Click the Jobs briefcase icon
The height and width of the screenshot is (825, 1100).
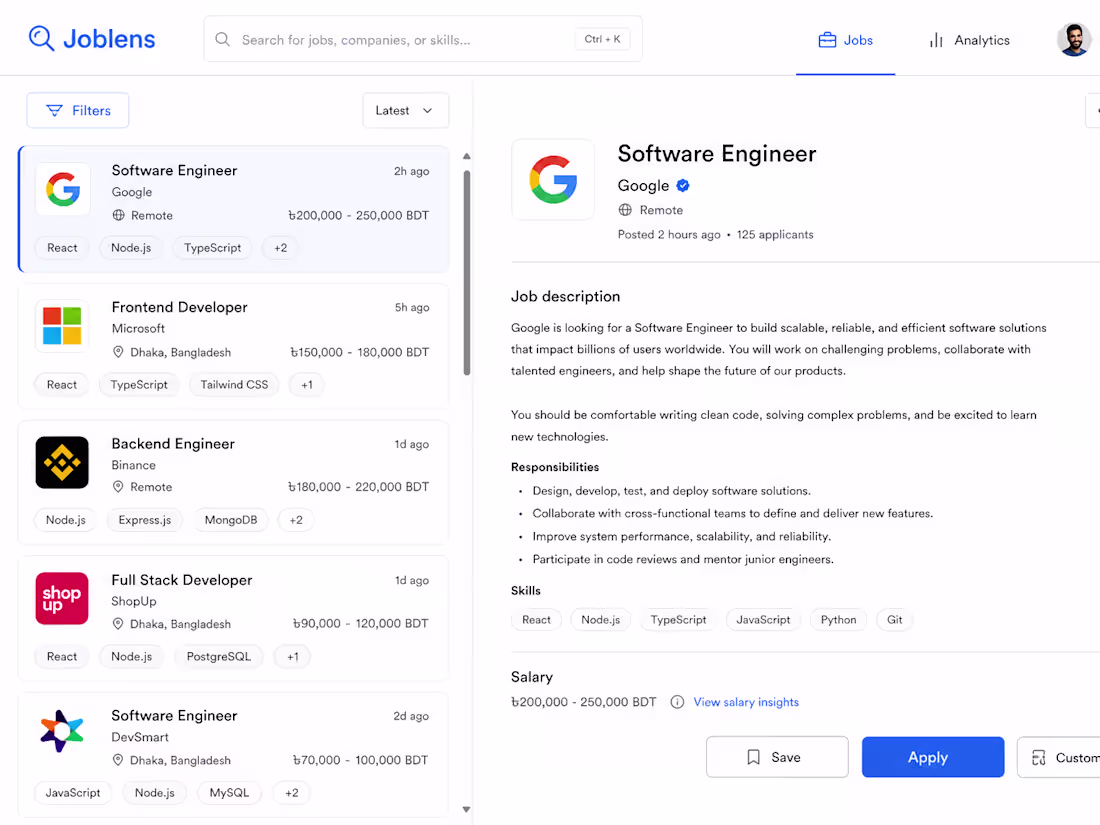click(827, 40)
